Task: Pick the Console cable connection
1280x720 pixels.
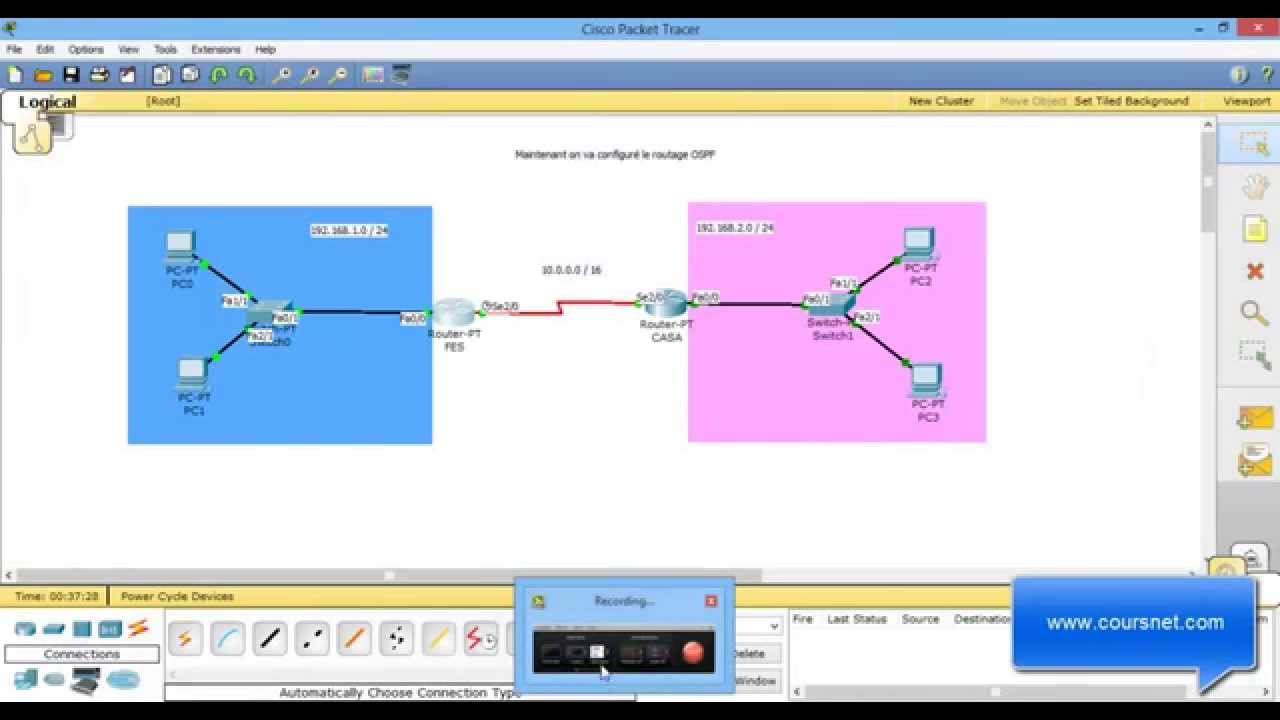Action: (227, 638)
